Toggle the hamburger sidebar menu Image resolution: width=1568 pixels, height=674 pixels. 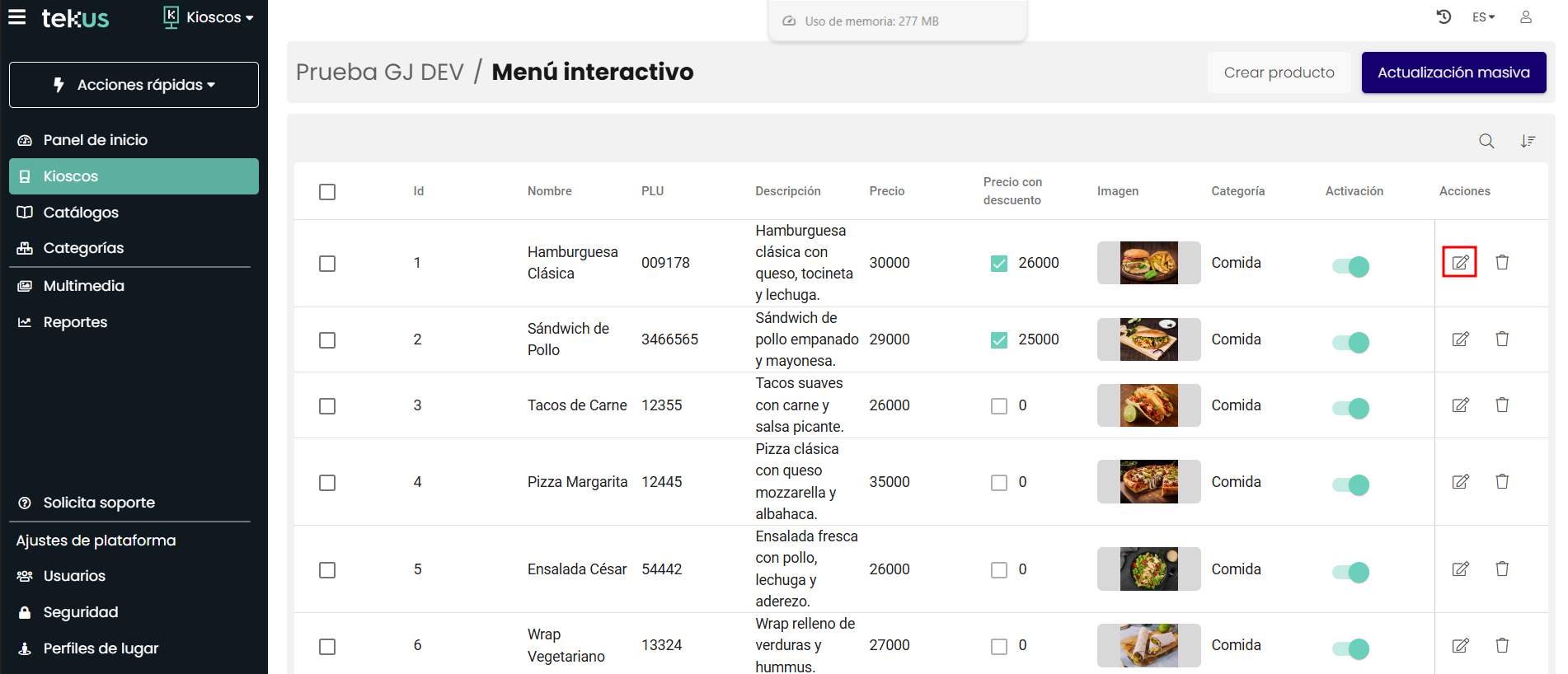point(17,17)
